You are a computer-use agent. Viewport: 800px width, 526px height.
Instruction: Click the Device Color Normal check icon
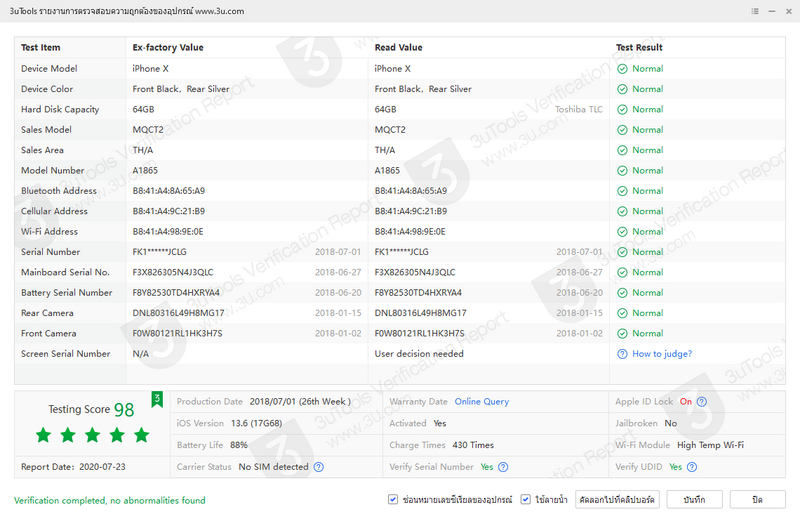(622, 89)
